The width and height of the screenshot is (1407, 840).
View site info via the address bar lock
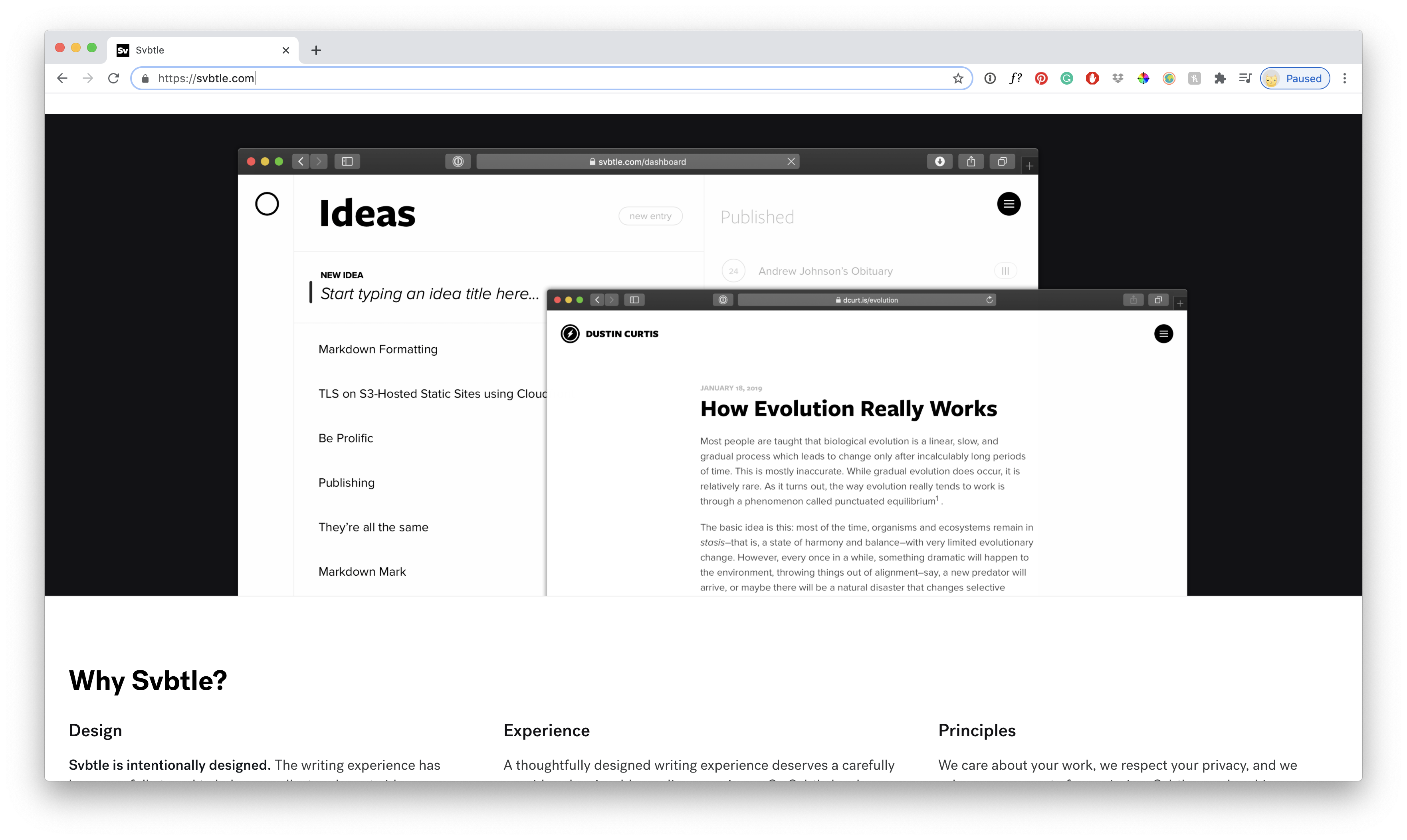145,79
